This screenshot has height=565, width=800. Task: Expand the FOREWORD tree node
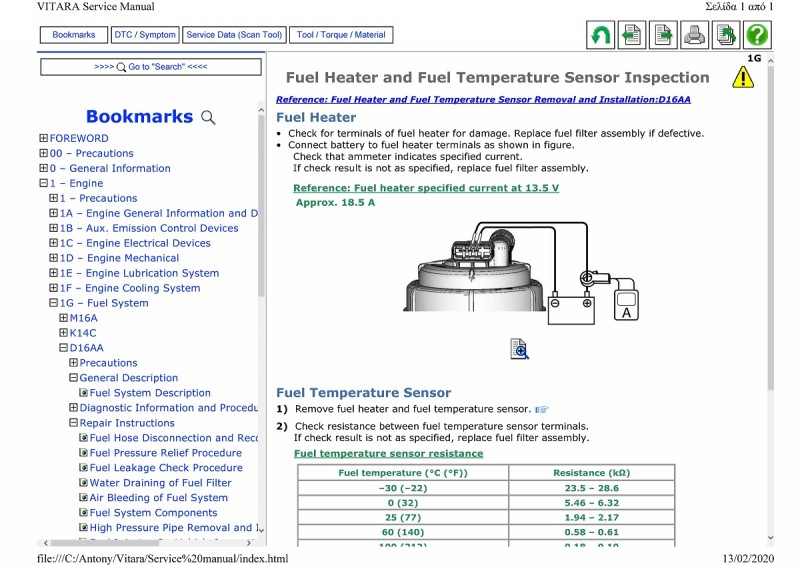click(x=43, y=138)
